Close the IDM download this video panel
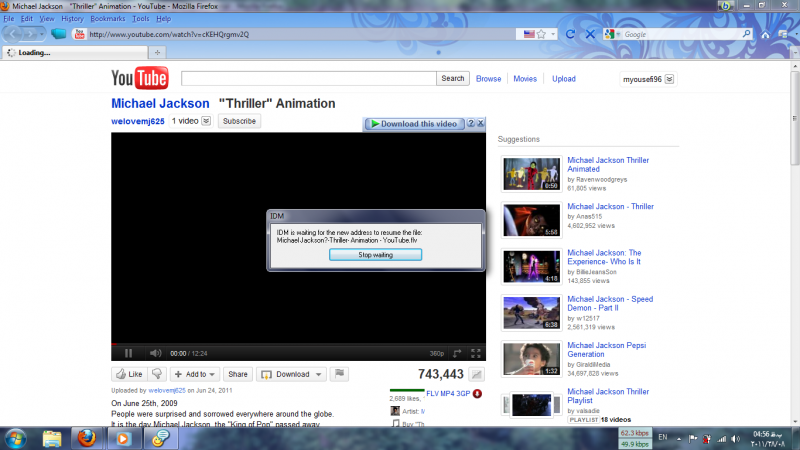This screenshot has width=800, height=450. (481, 123)
